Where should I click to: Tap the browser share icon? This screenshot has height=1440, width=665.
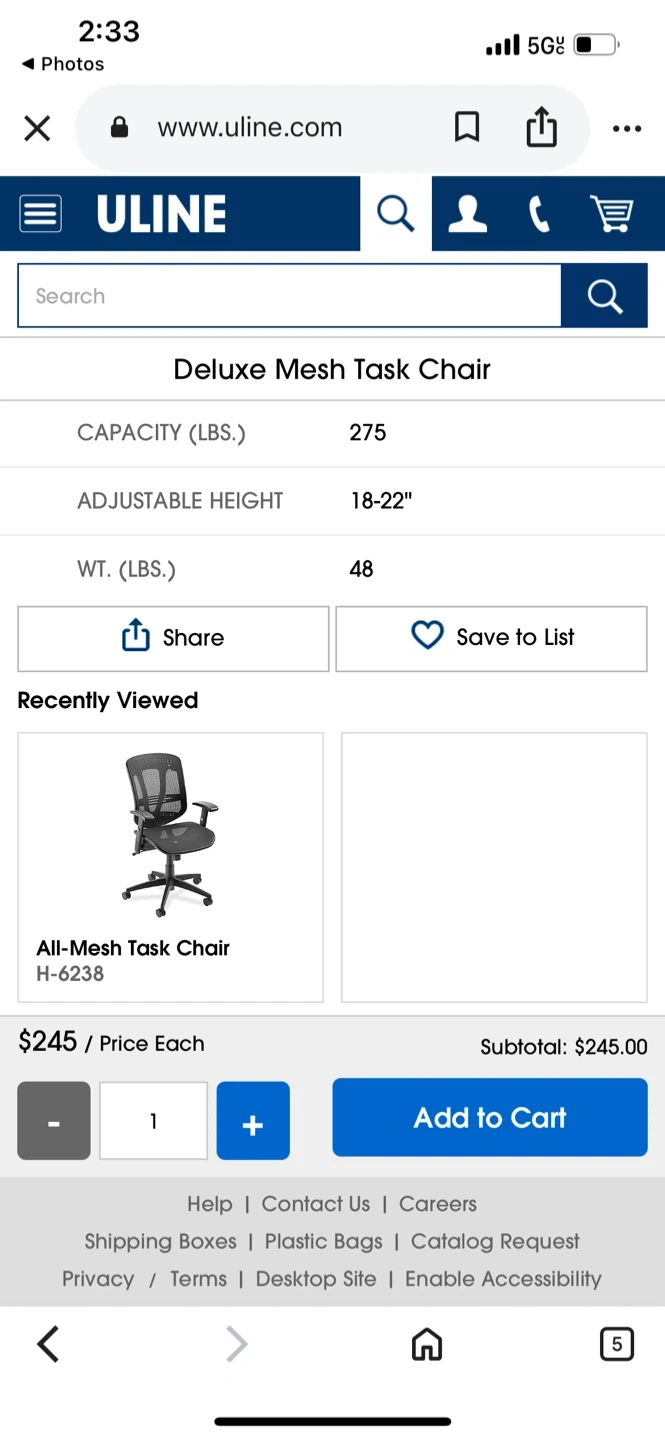tap(541, 127)
